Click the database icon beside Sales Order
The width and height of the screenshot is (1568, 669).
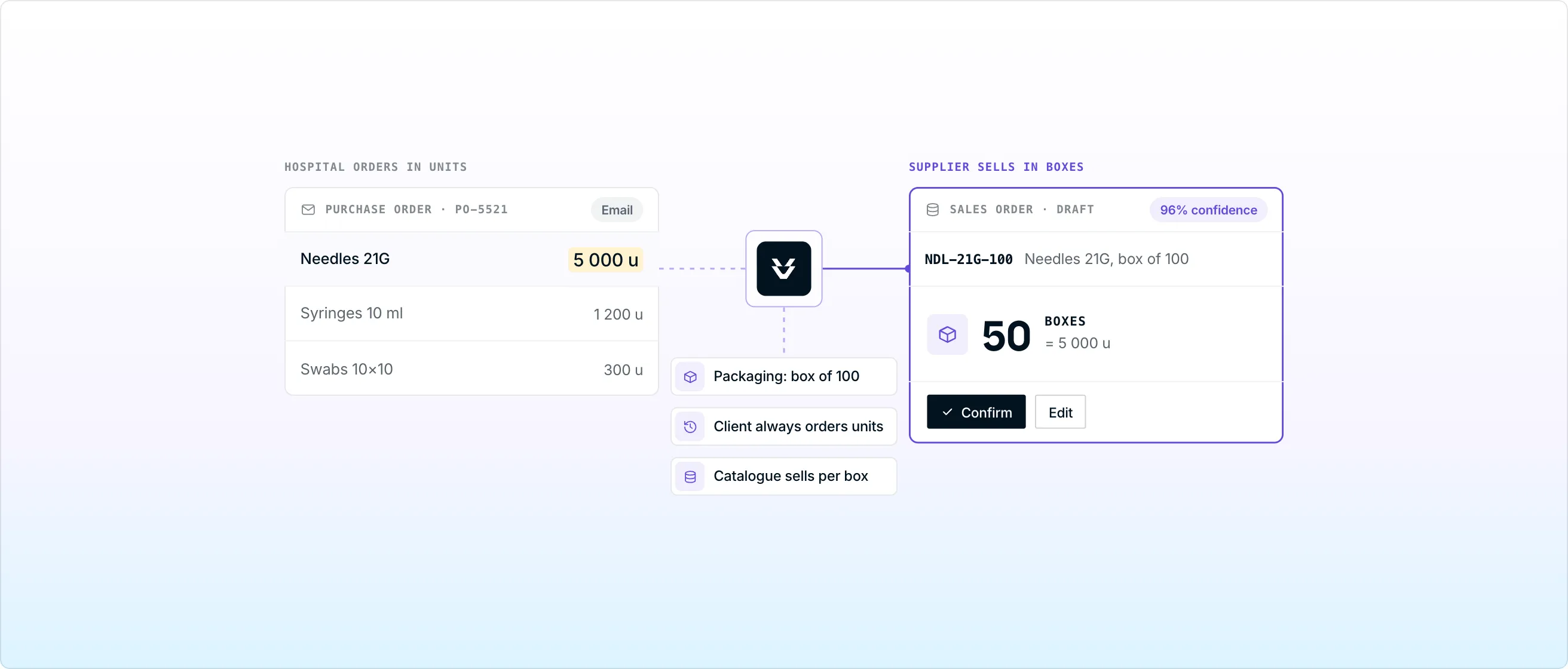click(x=932, y=210)
